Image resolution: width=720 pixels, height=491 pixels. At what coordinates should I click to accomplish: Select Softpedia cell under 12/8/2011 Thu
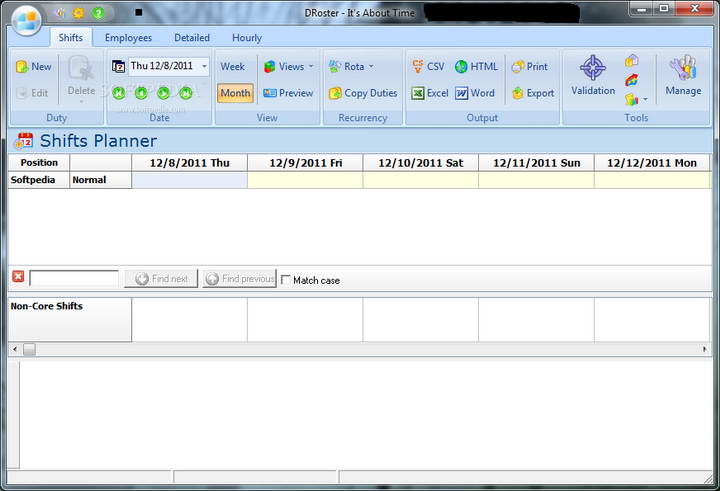190,180
